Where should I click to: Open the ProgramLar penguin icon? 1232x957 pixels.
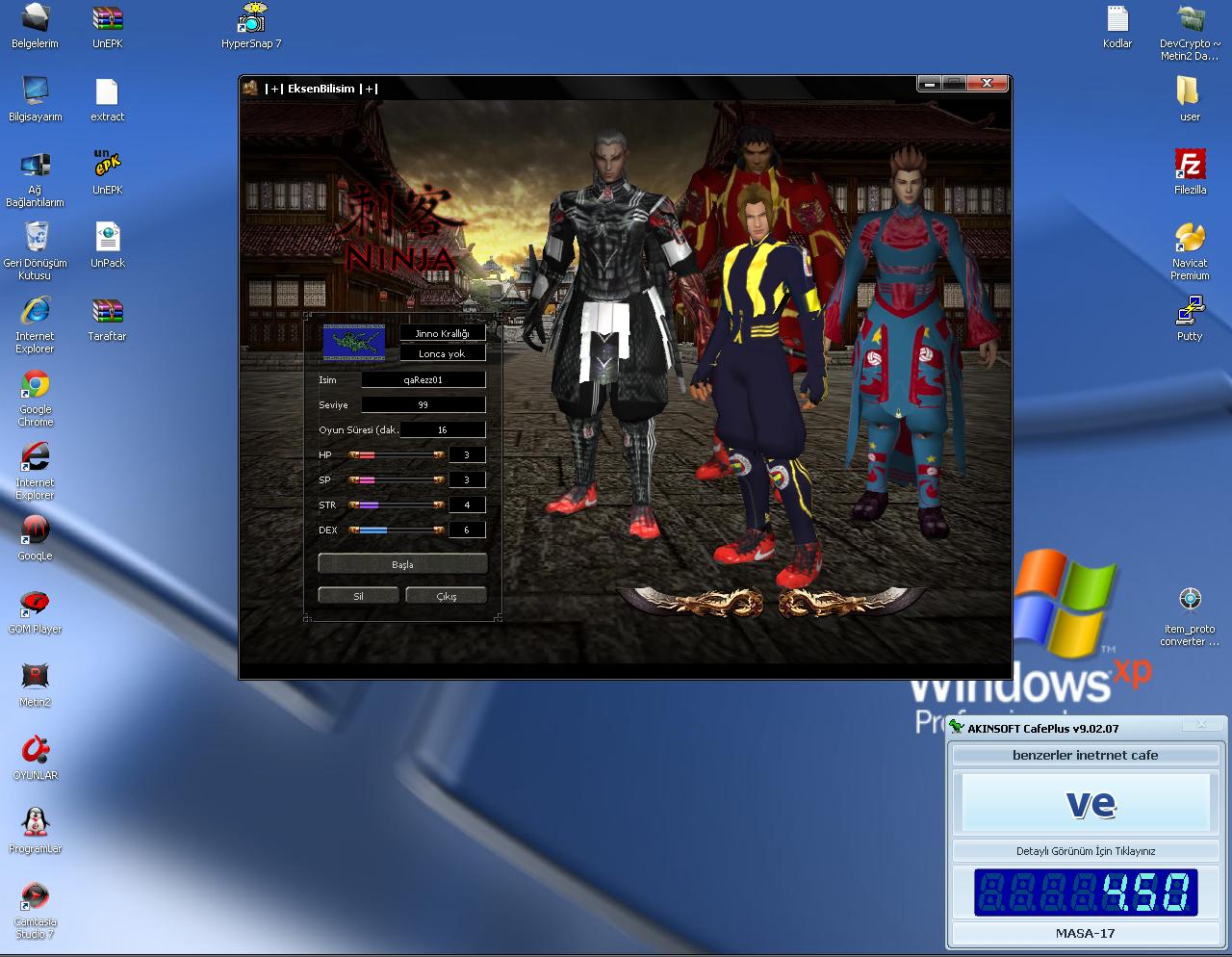[x=35, y=831]
